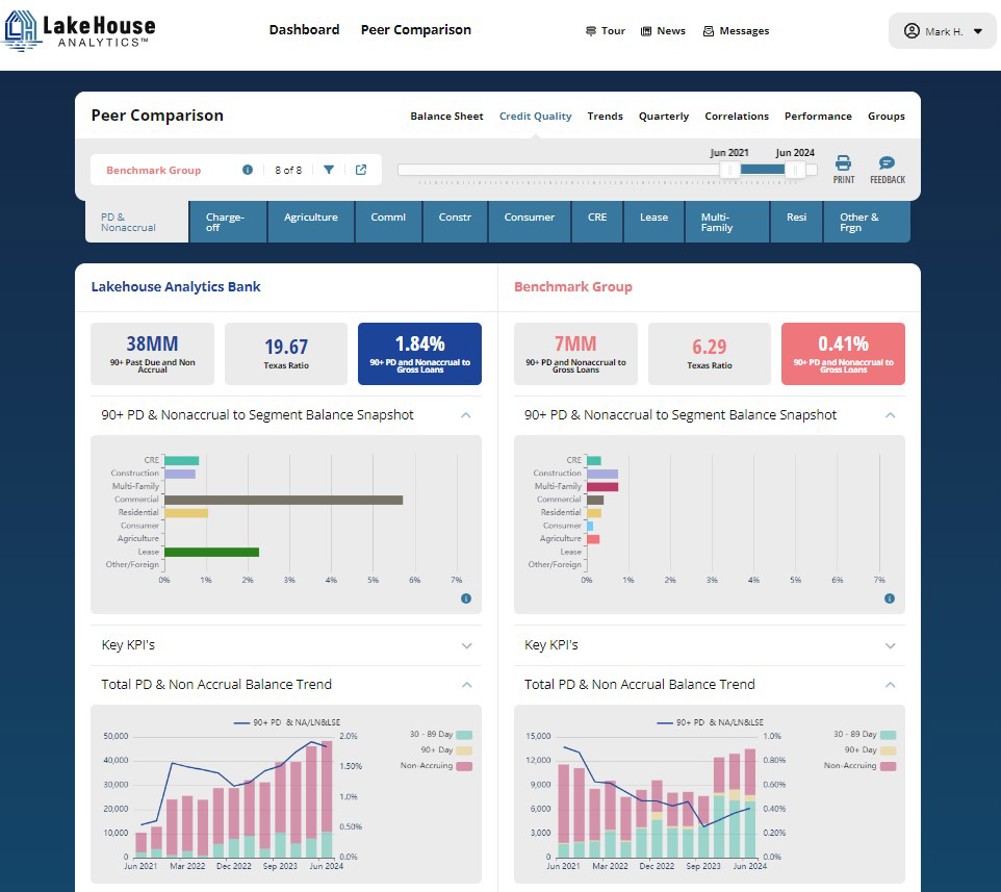The image size is (1001, 892).
Task: Click Benchmark Group snapshot chart info icon
Action: coord(889,598)
